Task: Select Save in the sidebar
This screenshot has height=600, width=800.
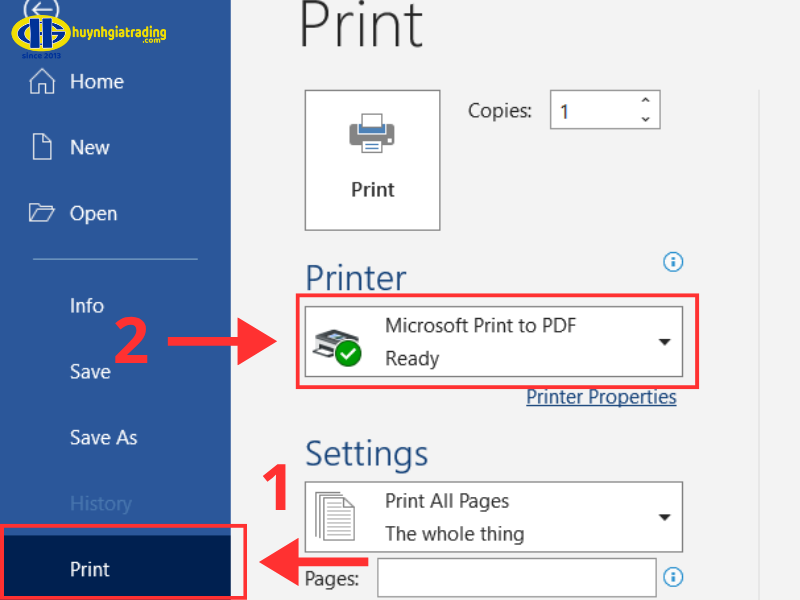Action: click(x=90, y=372)
